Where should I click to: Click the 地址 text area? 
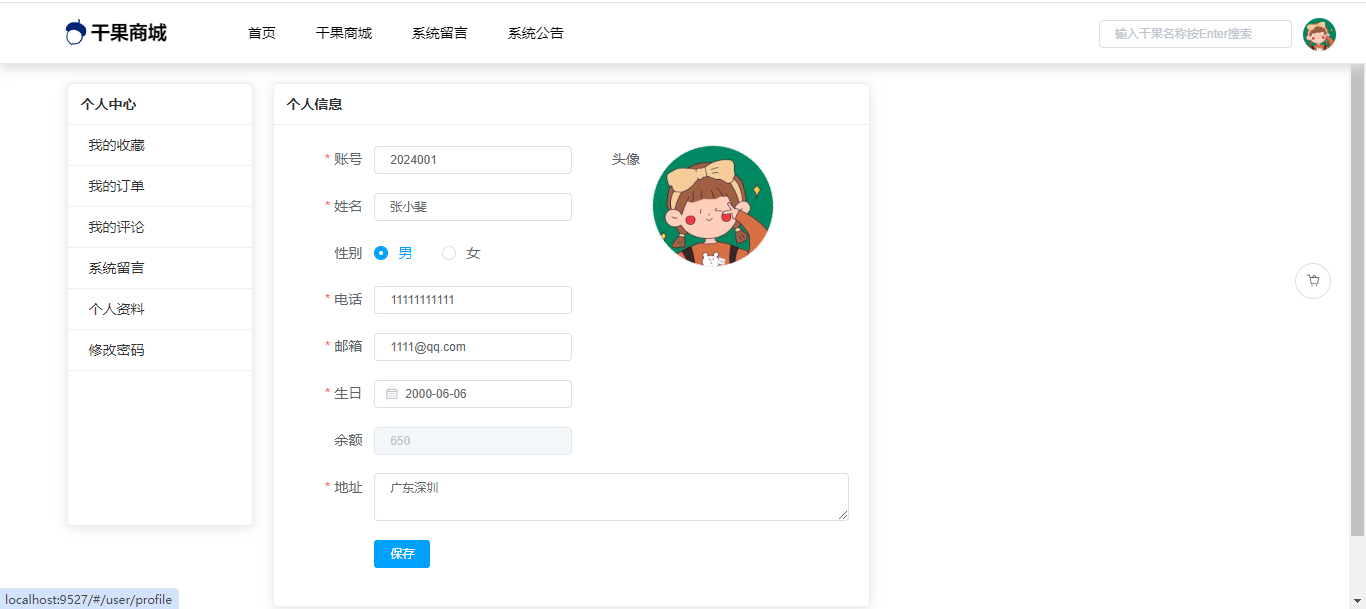pyautogui.click(x=611, y=497)
